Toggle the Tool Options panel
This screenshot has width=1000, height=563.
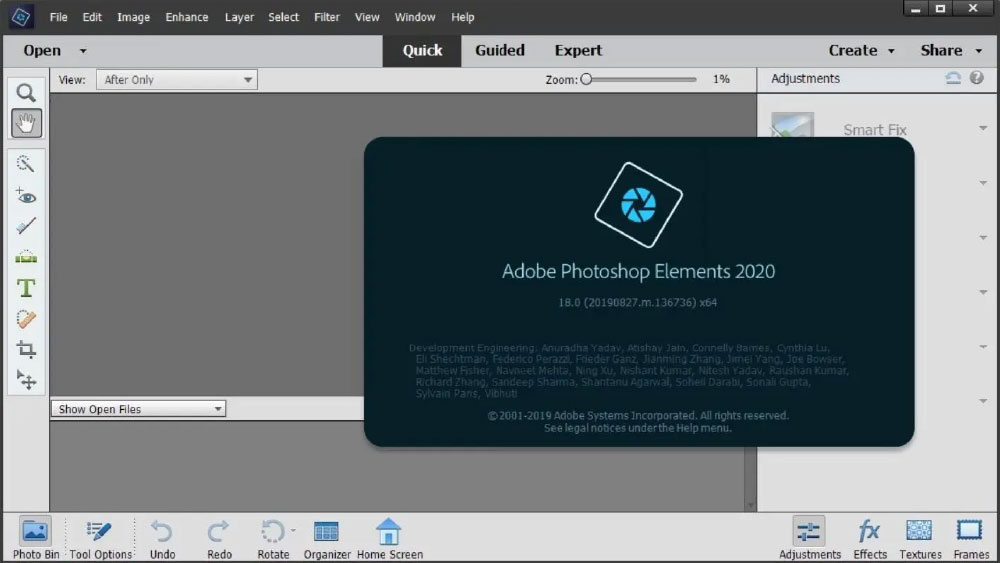pyautogui.click(x=100, y=538)
